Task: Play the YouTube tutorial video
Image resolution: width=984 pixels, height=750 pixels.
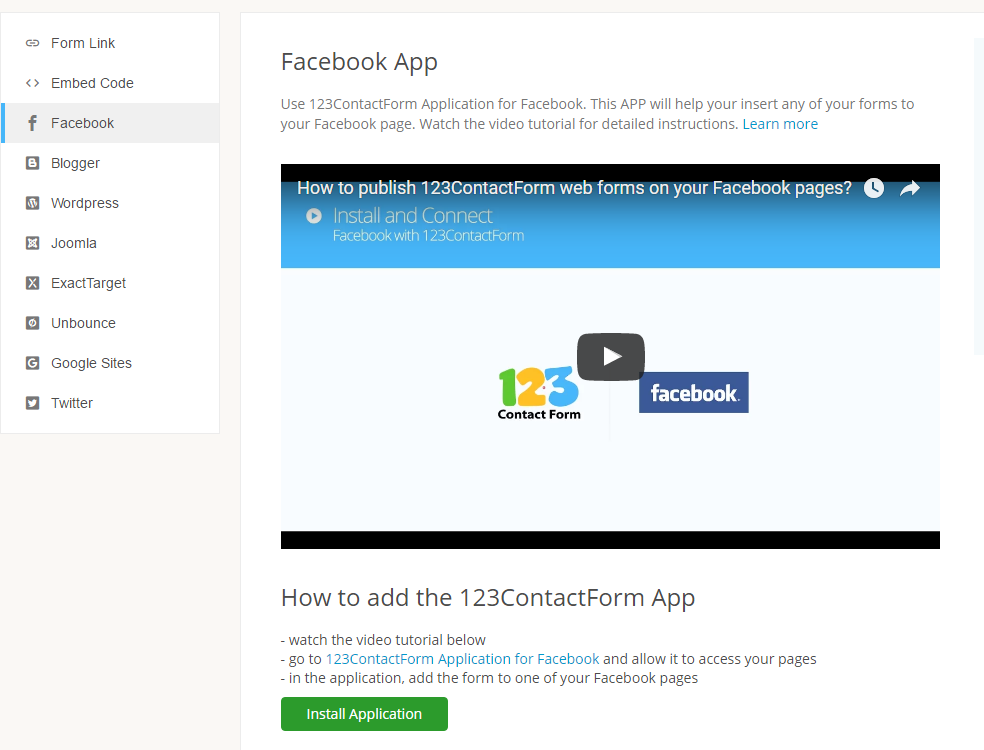Action: tap(611, 356)
